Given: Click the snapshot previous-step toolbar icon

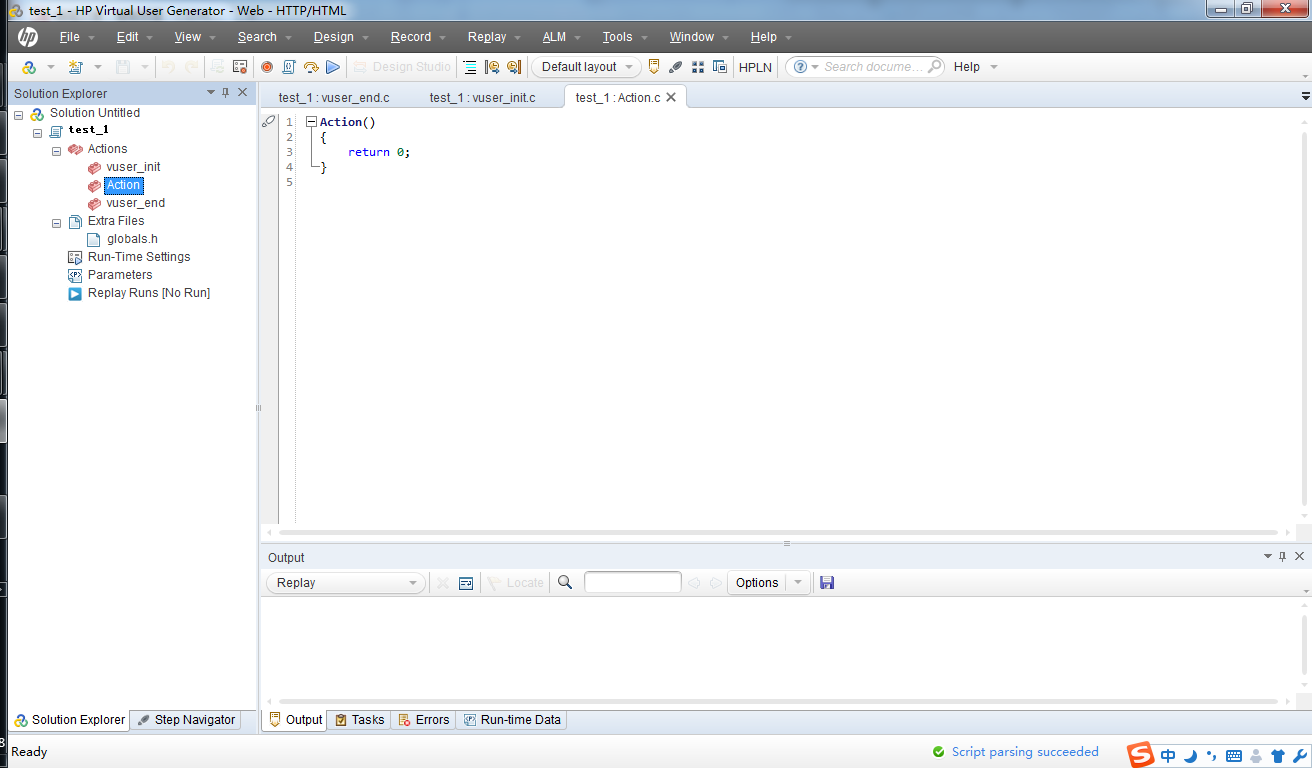Looking at the screenshot, I should (x=492, y=67).
